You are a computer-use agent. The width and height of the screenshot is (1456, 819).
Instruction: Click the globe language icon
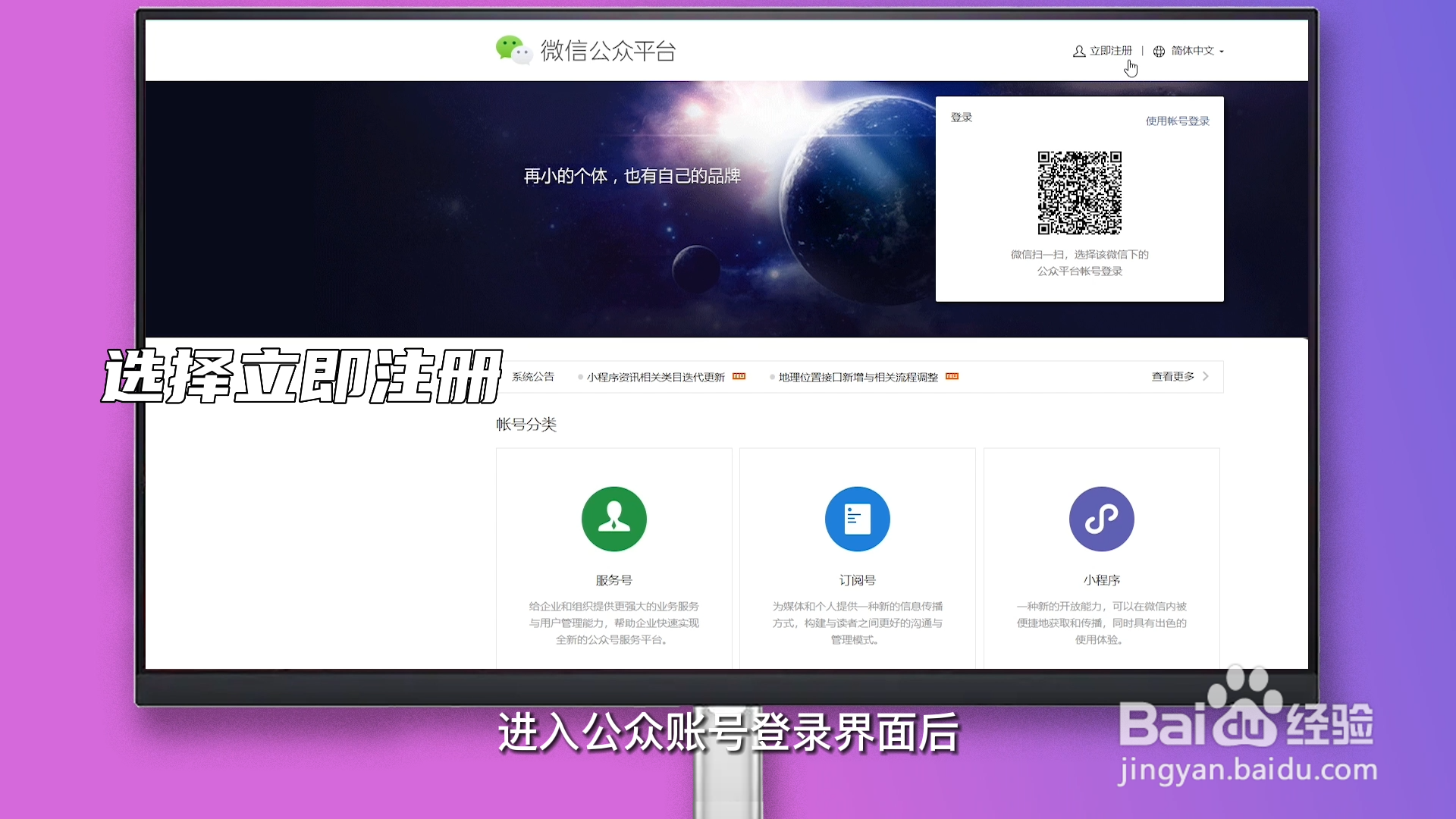point(1159,52)
